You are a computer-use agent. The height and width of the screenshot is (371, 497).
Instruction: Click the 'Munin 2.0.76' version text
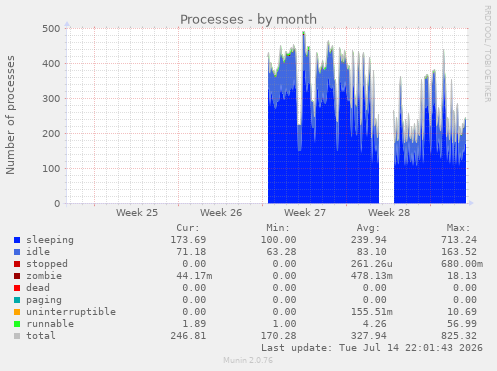[x=248, y=360]
